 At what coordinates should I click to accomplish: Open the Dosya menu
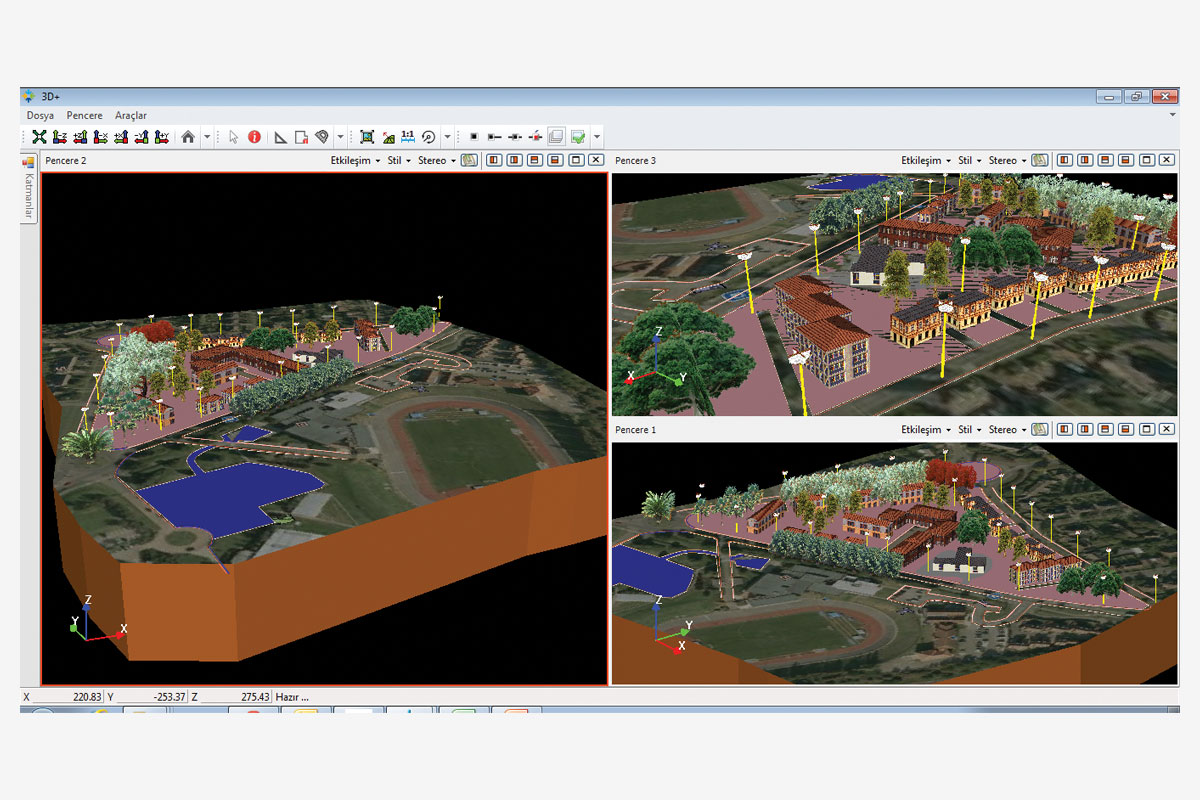tap(40, 116)
